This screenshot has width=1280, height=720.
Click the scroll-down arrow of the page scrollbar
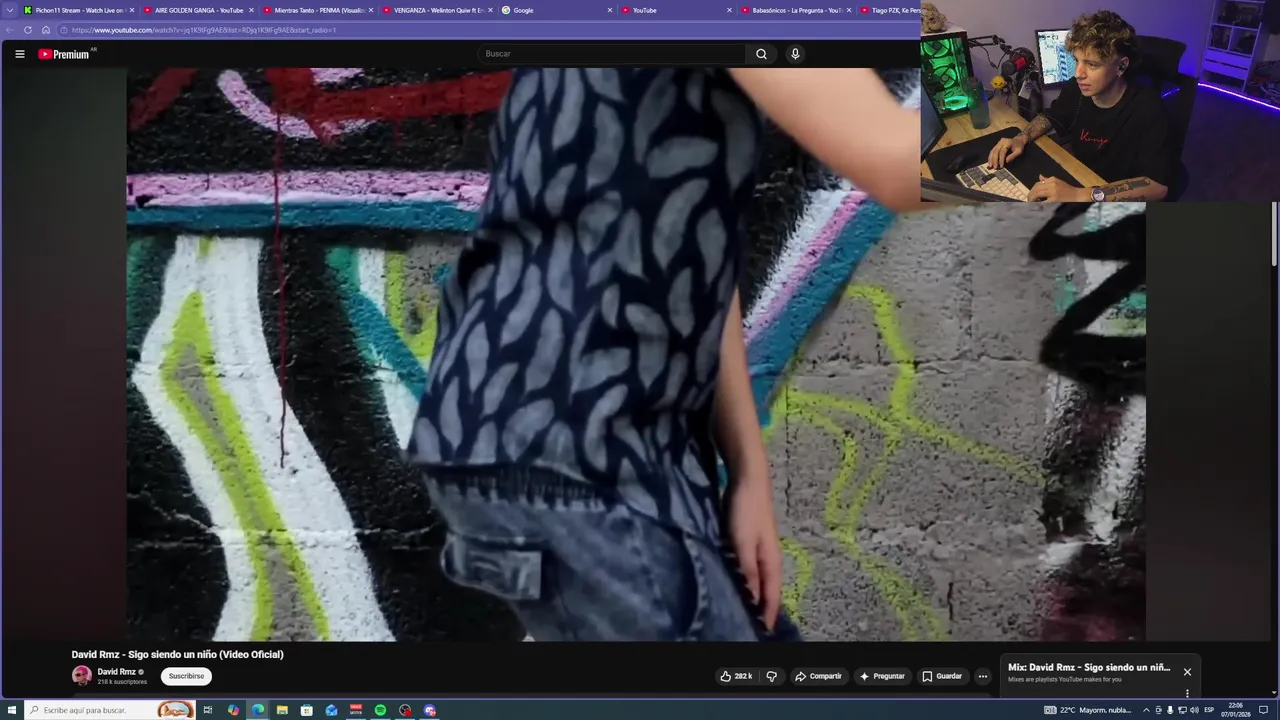coord(1275,692)
